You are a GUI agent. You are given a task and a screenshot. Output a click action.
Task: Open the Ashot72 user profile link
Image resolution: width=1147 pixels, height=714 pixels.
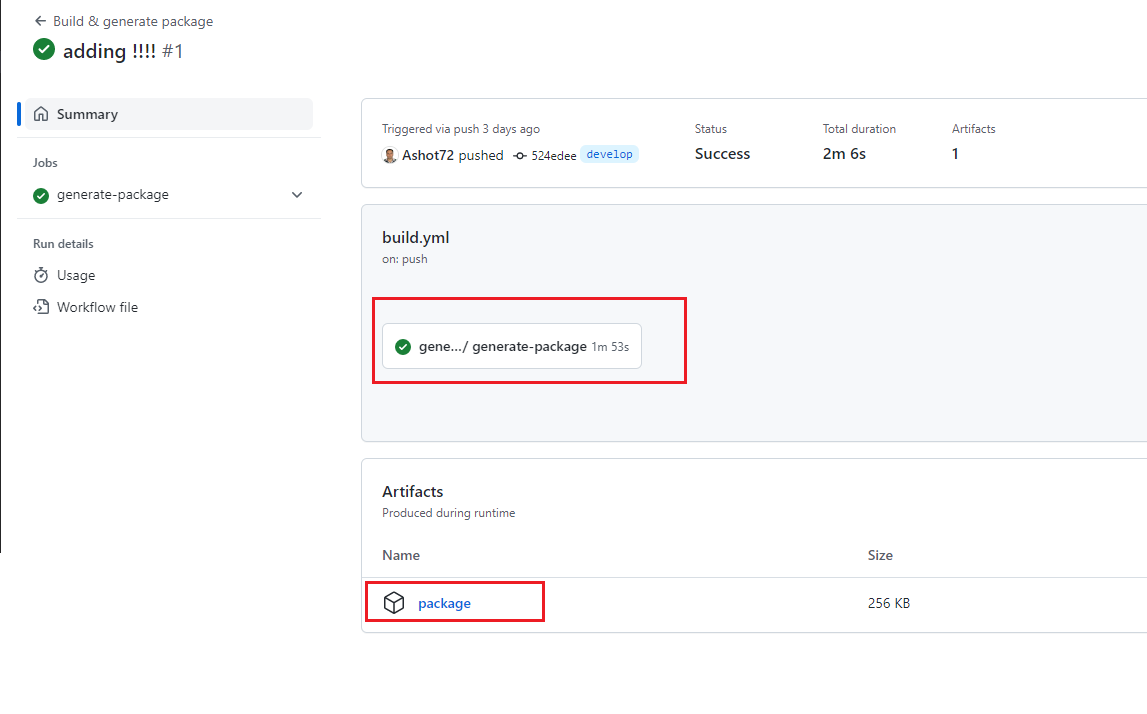pyautogui.click(x=427, y=155)
